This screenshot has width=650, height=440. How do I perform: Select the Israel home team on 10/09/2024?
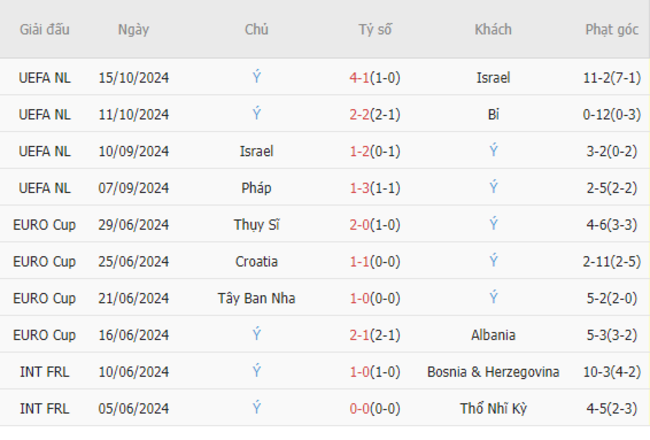[256, 151]
